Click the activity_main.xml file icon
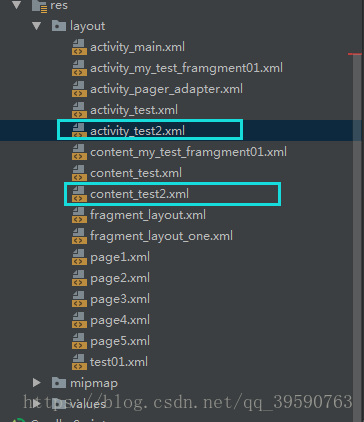 79,47
